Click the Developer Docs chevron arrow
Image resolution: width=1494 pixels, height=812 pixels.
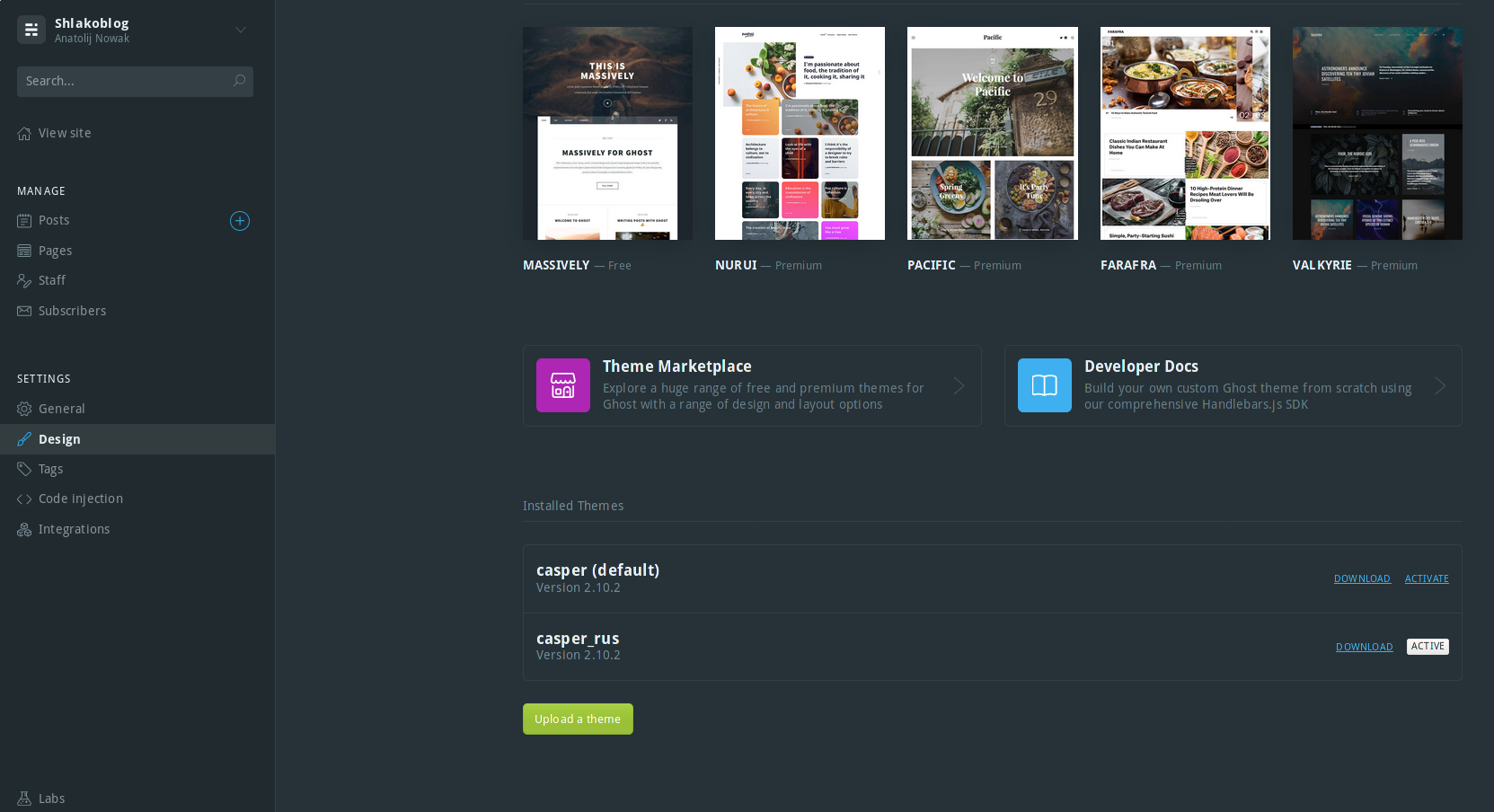tap(1440, 385)
